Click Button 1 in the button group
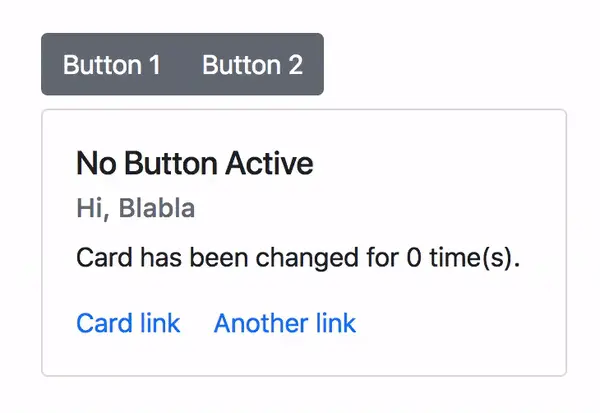The width and height of the screenshot is (600, 413). 111,65
